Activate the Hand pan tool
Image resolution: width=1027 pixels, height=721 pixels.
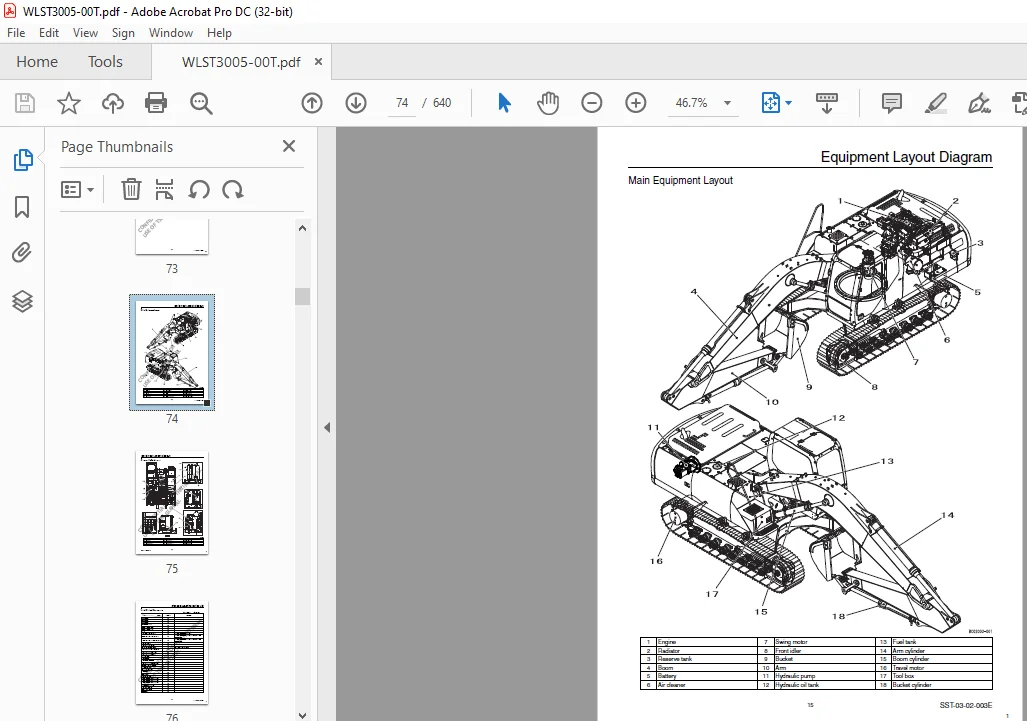[548, 103]
